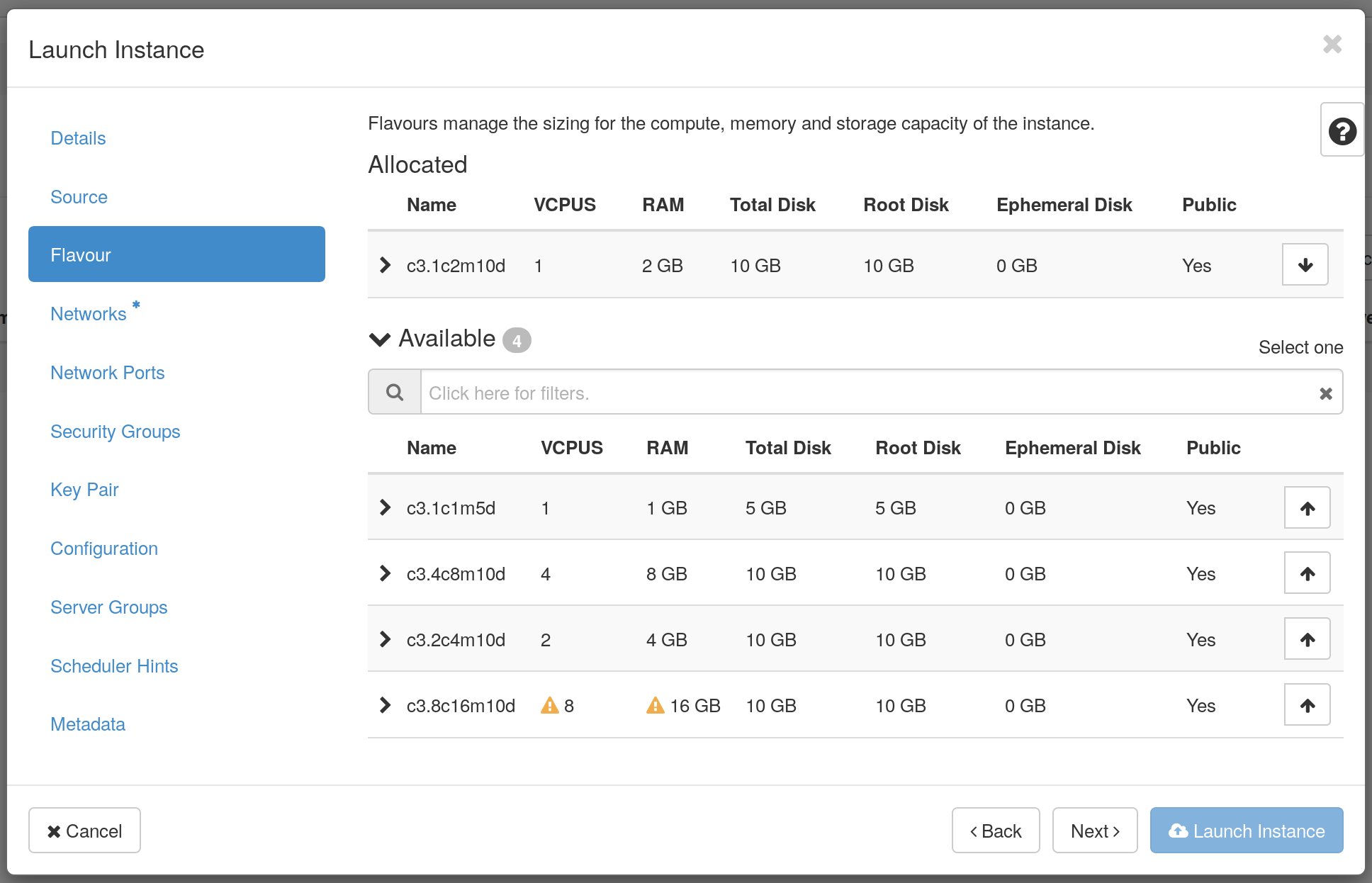Click the filter search magnifier icon
This screenshot has width=1372, height=883.
click(x=395, y=392)
